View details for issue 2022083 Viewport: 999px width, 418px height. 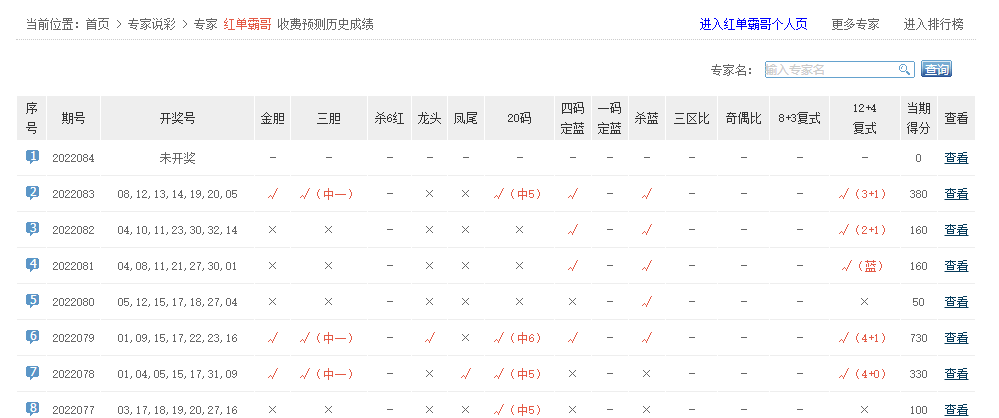pyautogui.click(x=956, y=194)
